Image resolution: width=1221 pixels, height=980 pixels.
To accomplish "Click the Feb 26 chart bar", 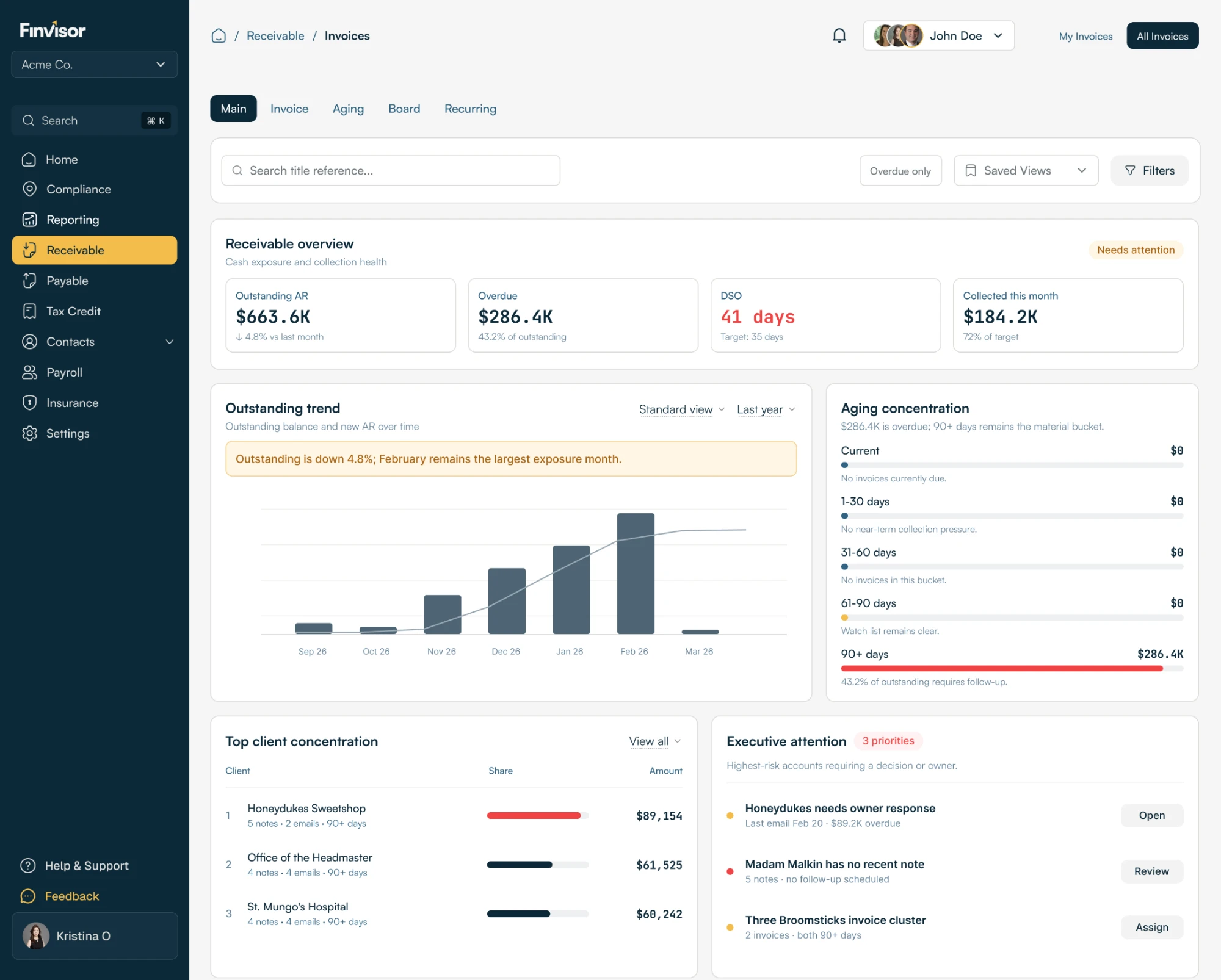I will pyautogui.click(x=636, y=574).
